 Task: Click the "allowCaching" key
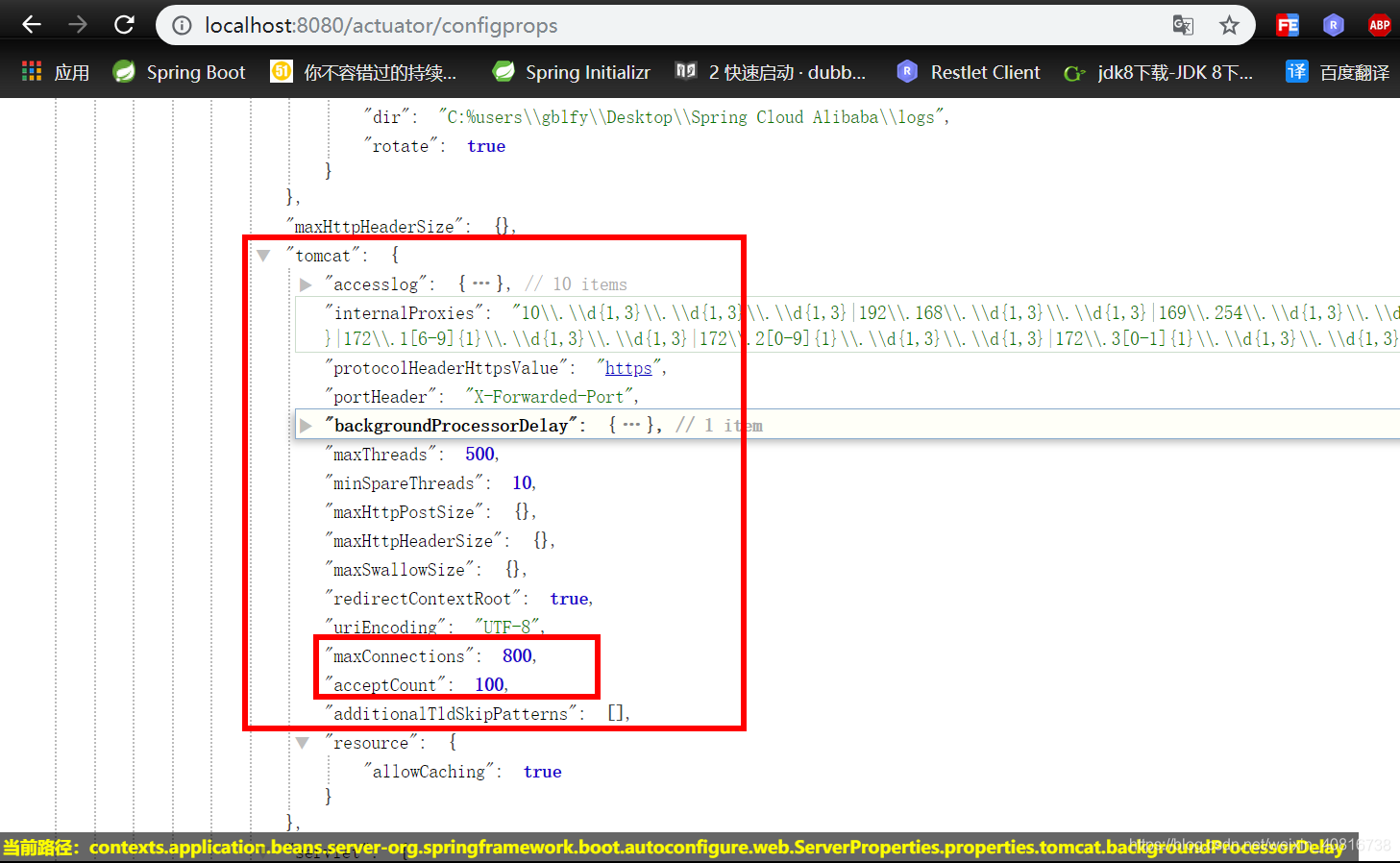pyautogui.click(x=429, y=772)
